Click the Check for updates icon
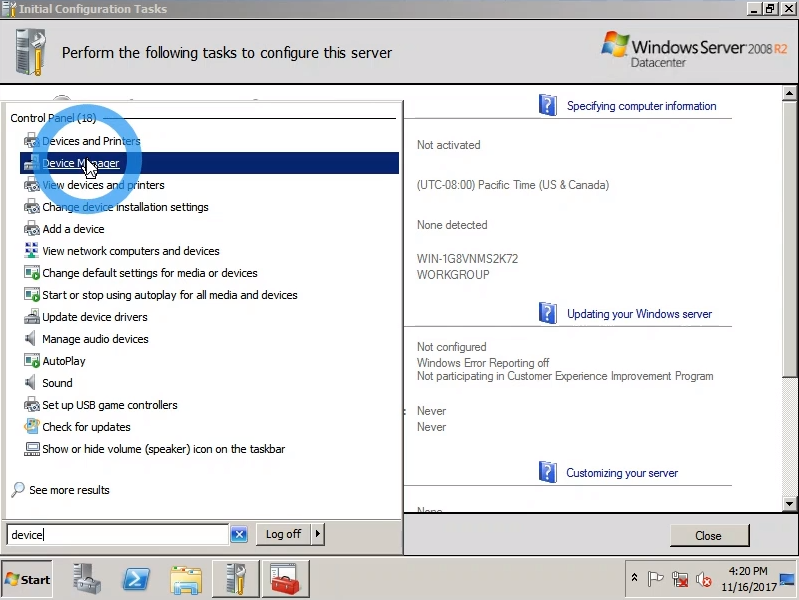 [x=32, y=427]
